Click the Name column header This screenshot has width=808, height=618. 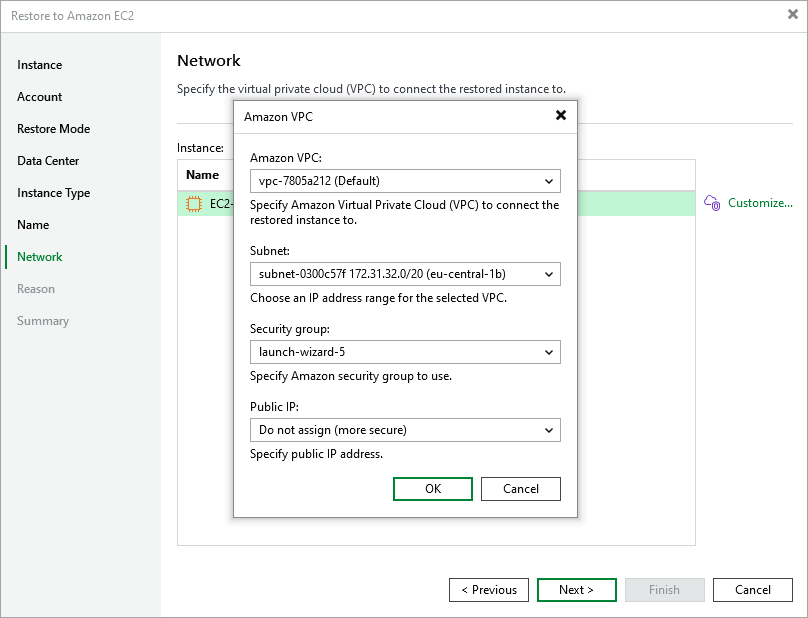(204, 174)
